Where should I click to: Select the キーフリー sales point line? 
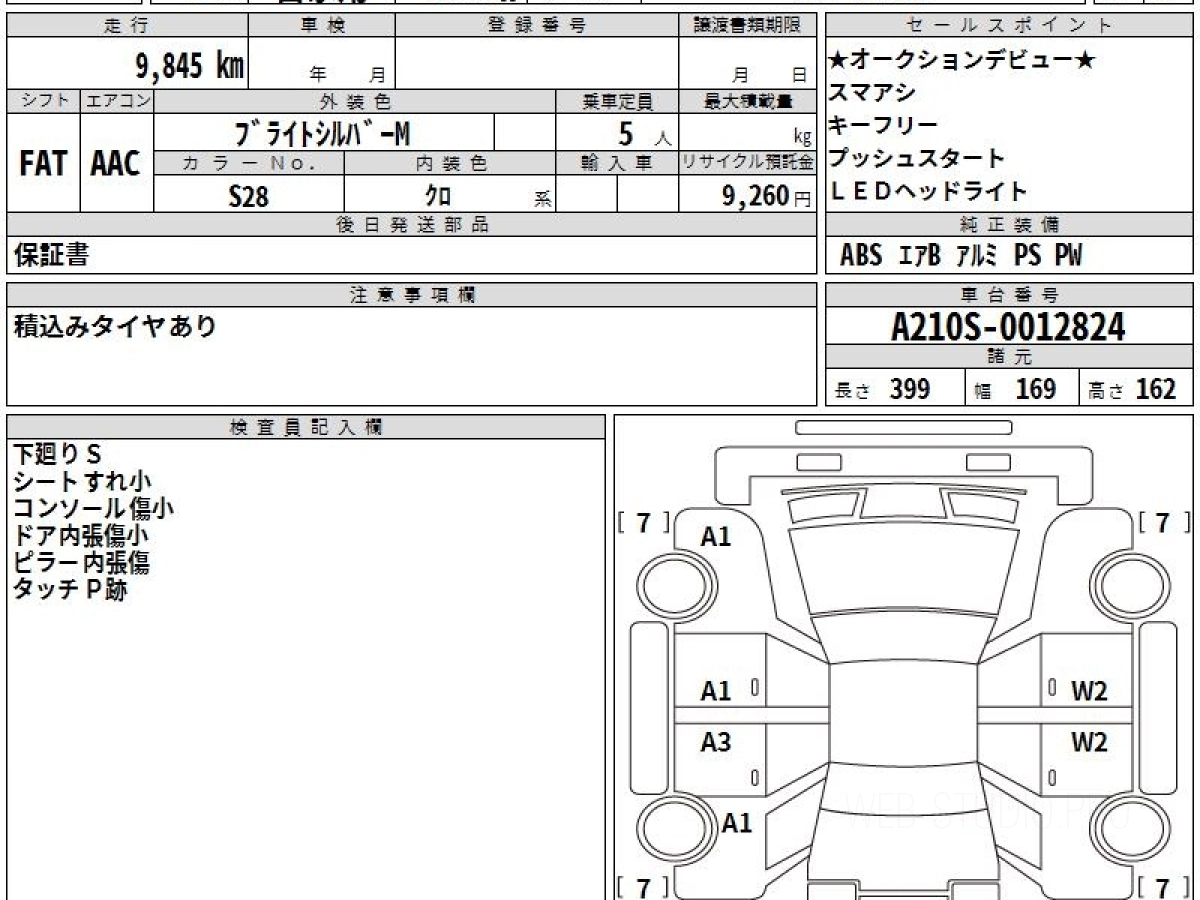pos(884,125)
